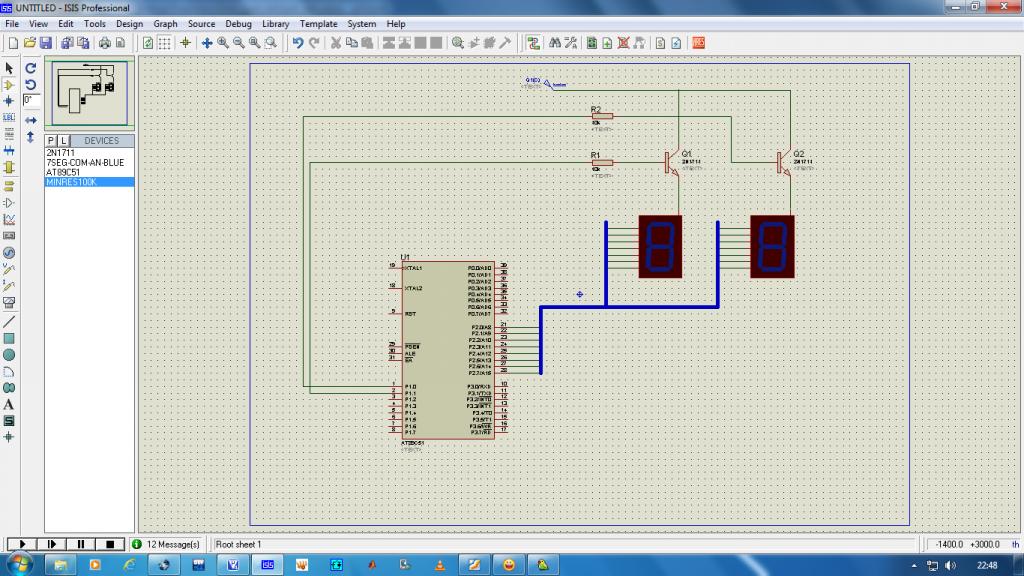1024x576 pixels.
Task: Open the Debug menu
Action: (238, 23)
